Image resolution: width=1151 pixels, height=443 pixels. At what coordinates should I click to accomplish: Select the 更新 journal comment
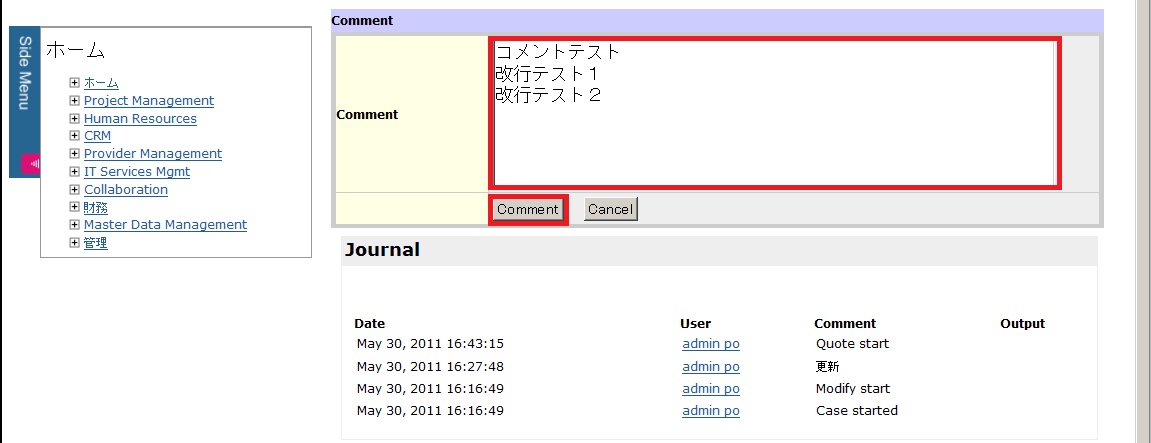pos(827,367)
